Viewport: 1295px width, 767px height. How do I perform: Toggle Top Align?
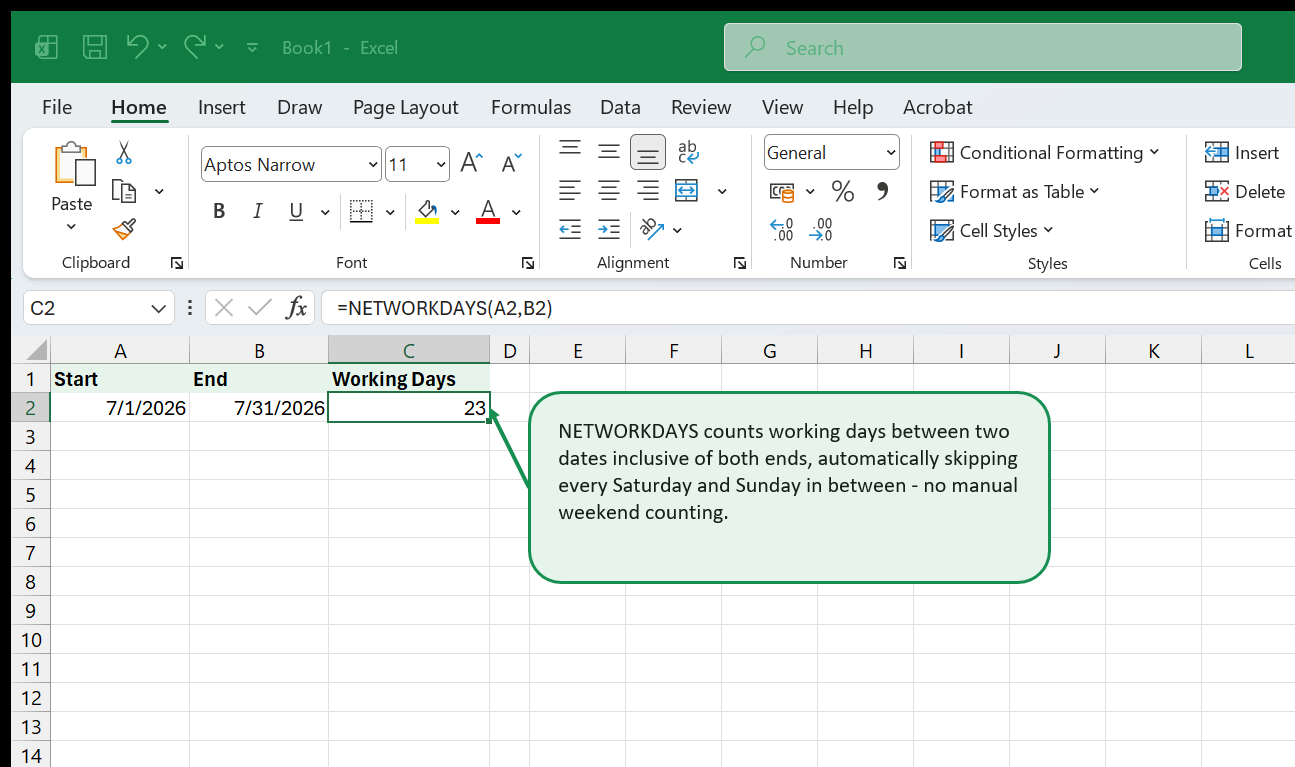point(570,151)
